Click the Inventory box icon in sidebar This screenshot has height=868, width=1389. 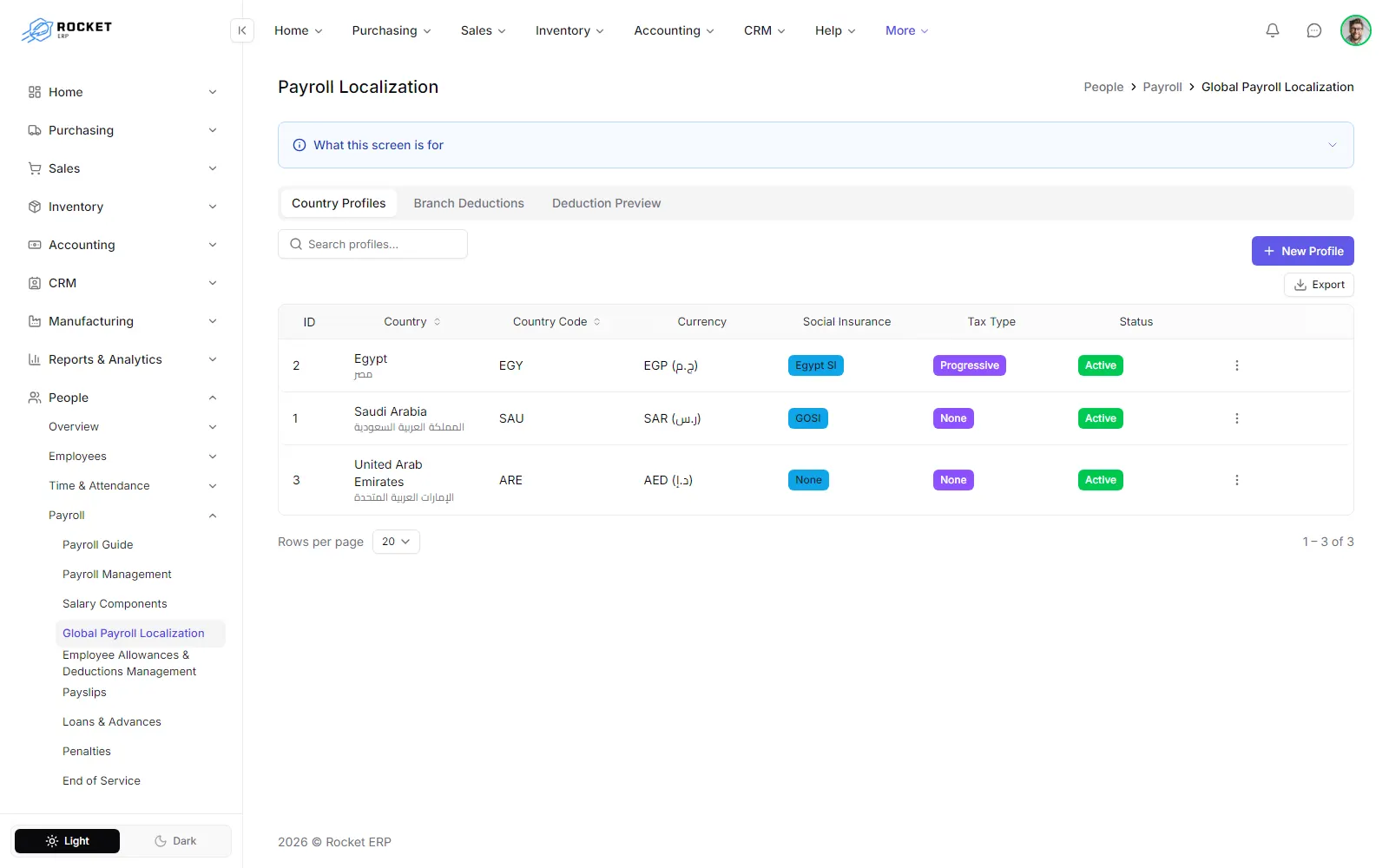tap(35, 207)
